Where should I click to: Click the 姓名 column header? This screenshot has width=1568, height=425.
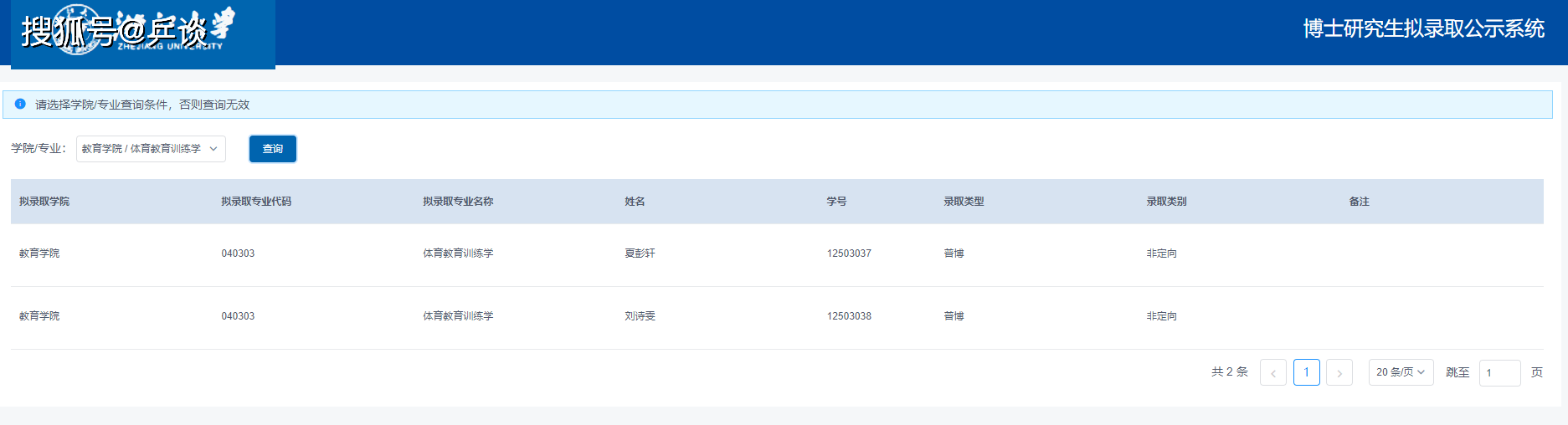(x=635, y=202)
